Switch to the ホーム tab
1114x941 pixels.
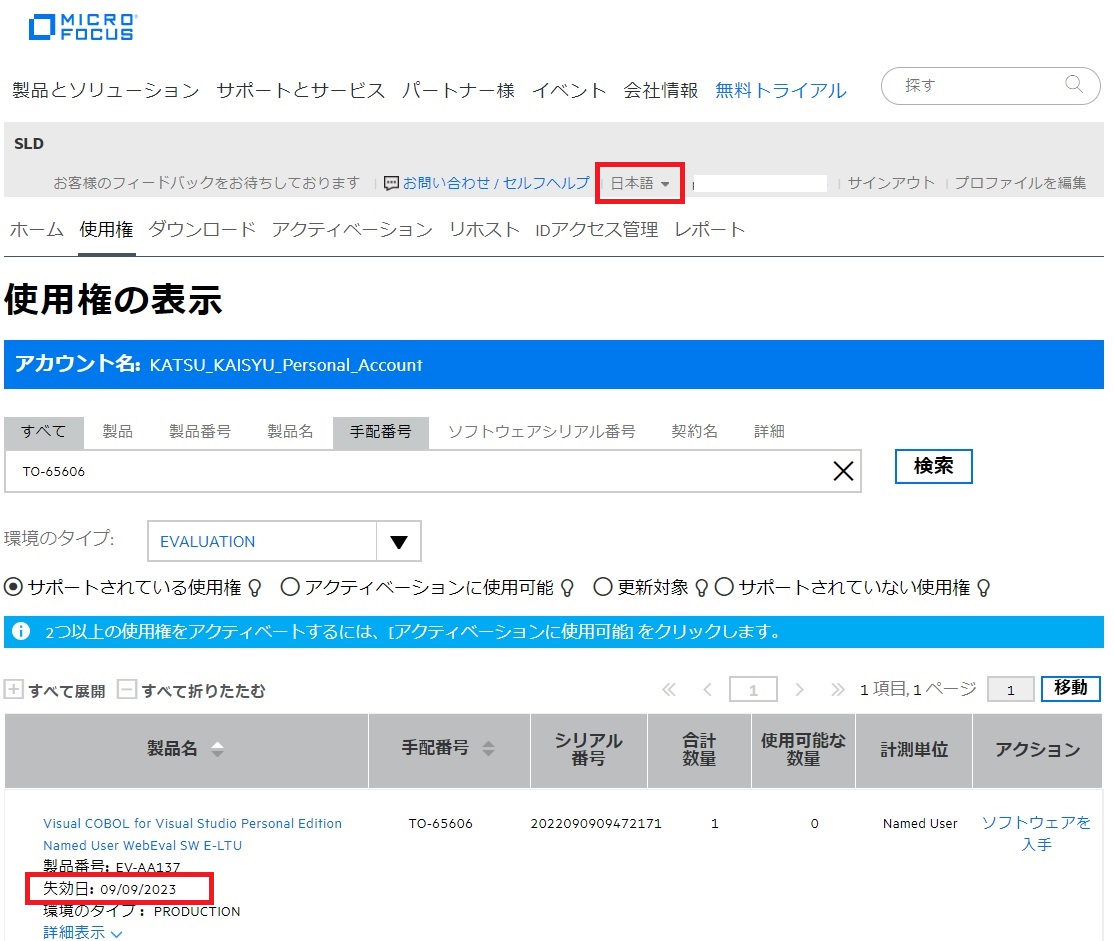pyautogui.click(x=37, y=230)
